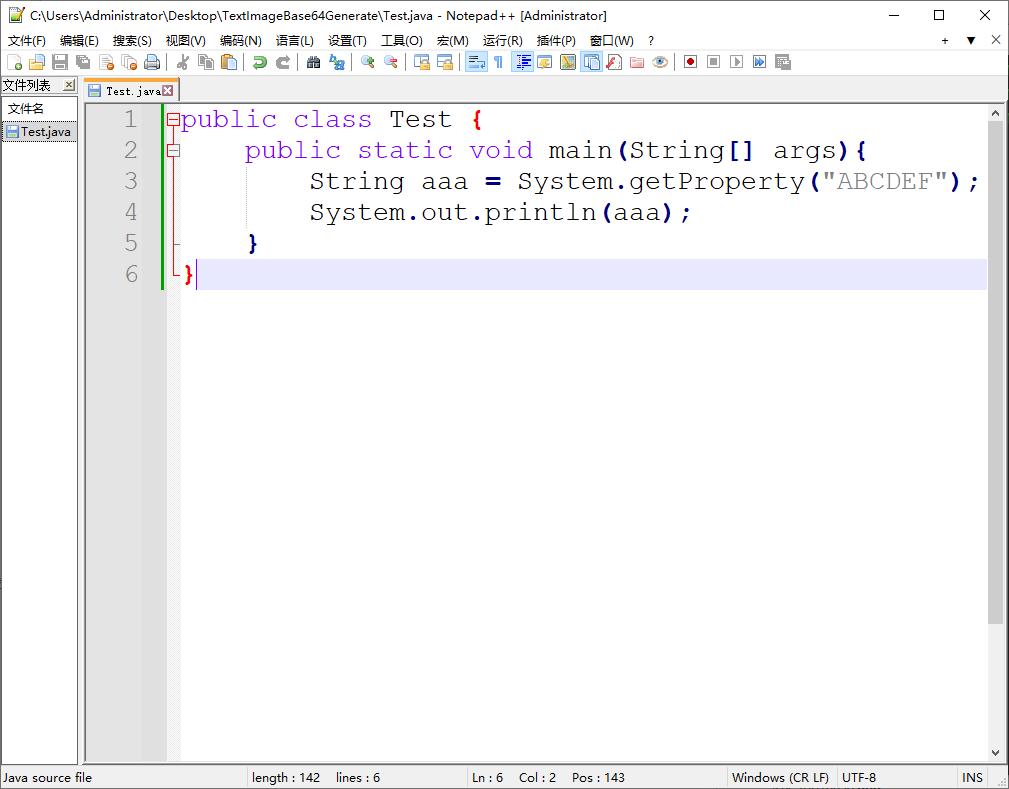Click the Find (binoculars) toolbar icon
Viewport: 1009px width, 789px height.
[313, 62]
